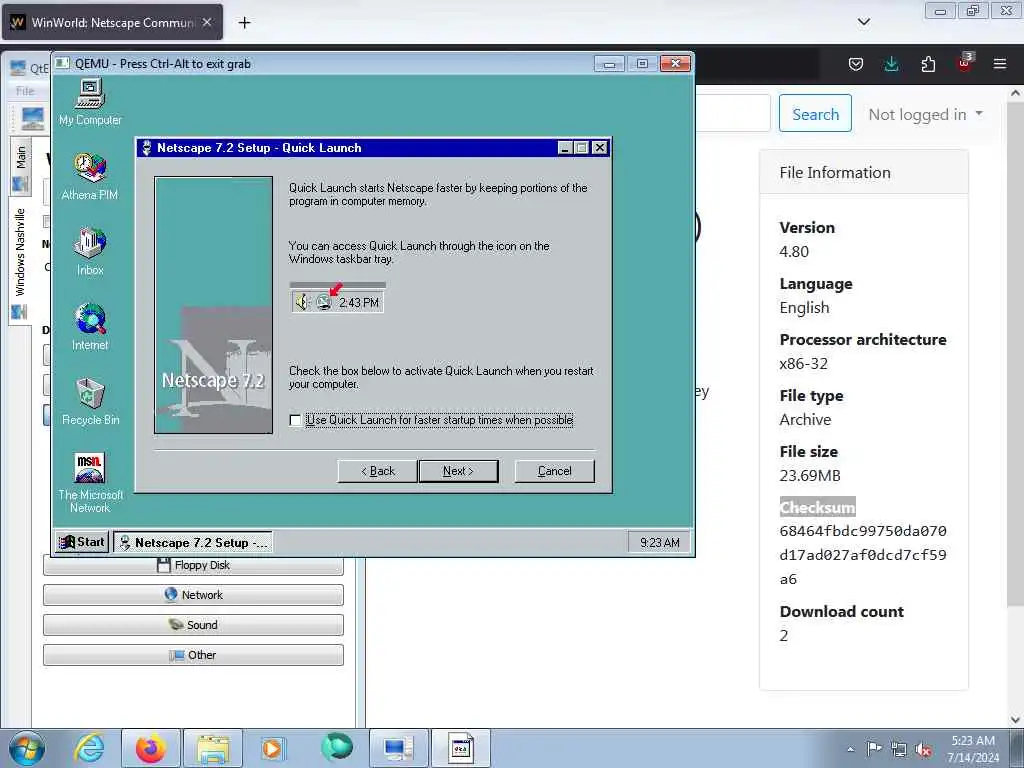
Task: Open the Firefox downloads panel
Action: click(891, 63)
